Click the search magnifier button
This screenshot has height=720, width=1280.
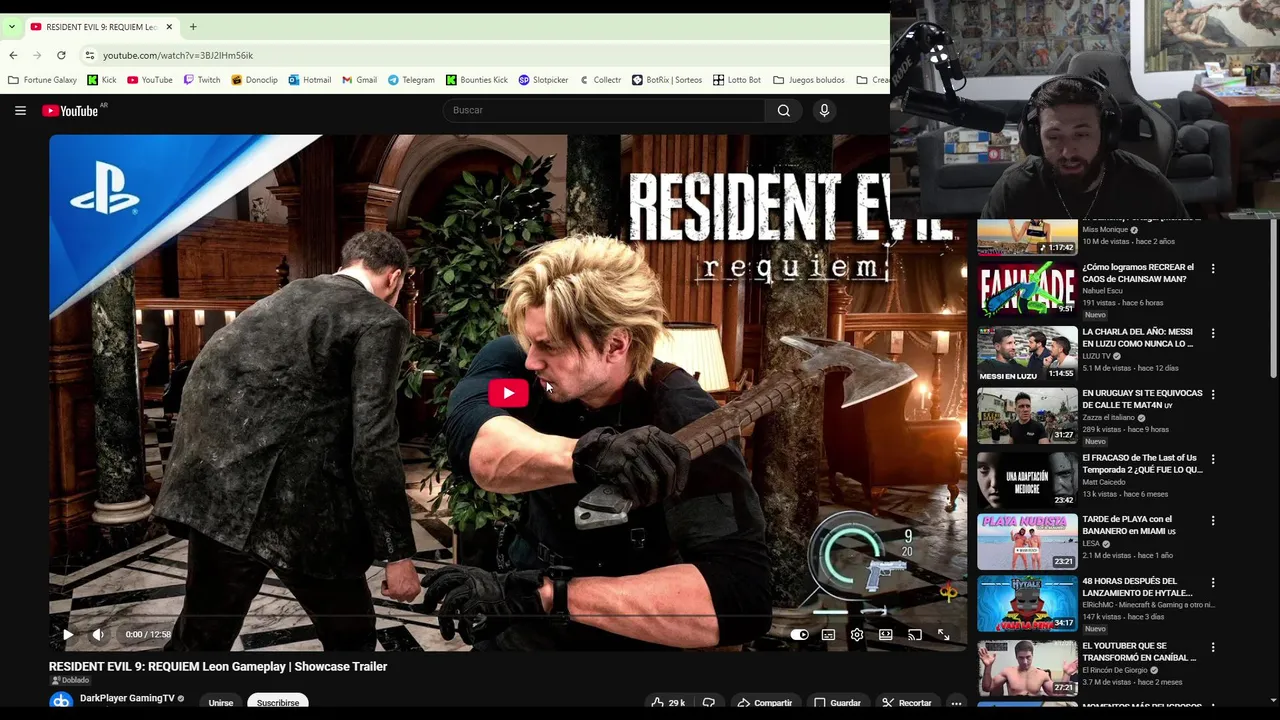784,110
